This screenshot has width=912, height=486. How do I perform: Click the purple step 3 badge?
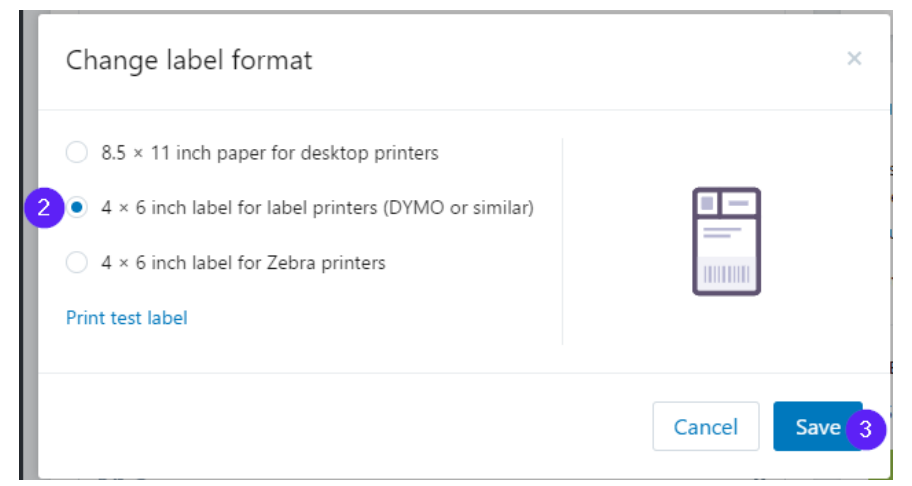tap(865, 430)
